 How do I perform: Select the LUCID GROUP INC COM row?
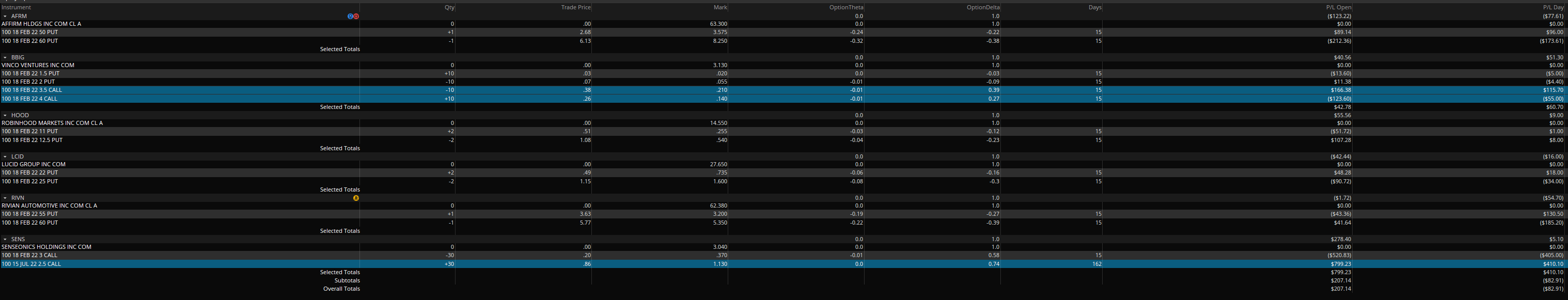click(784, 164)
